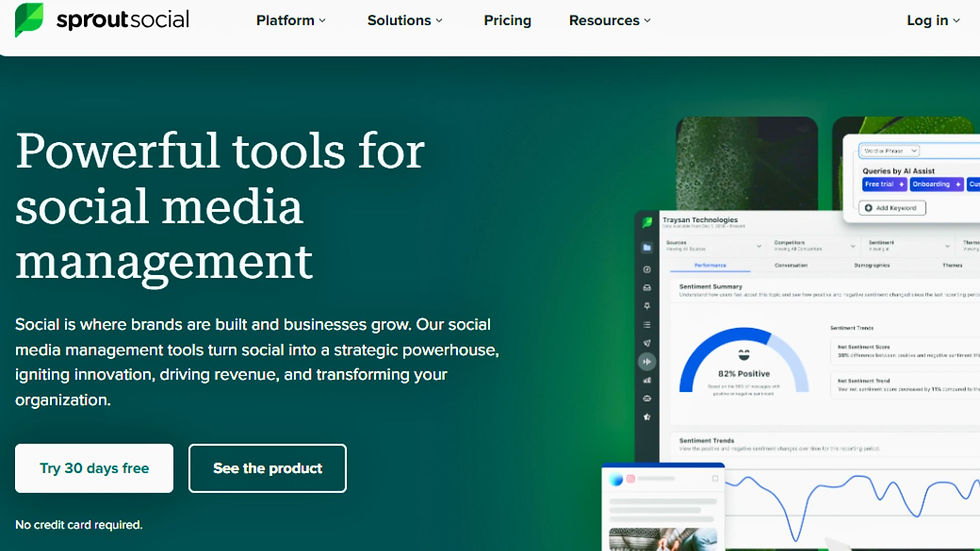This screenshot has width=980, height=551.
Task: Click the 82% Positive gauge arc
Action: pyautogui.click(x=744, y=359)
